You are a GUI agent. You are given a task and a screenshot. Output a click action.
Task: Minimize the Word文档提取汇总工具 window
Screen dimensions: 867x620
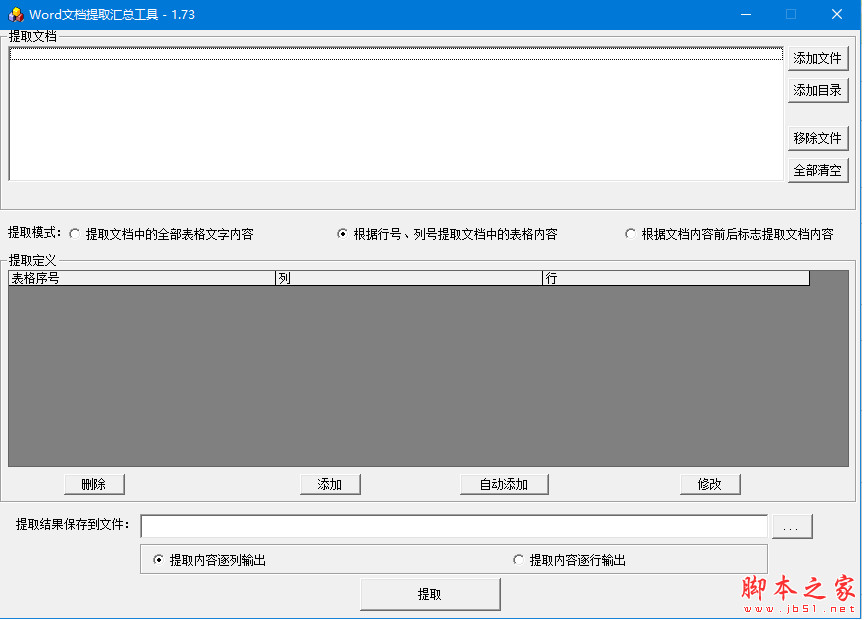point(746,14)
